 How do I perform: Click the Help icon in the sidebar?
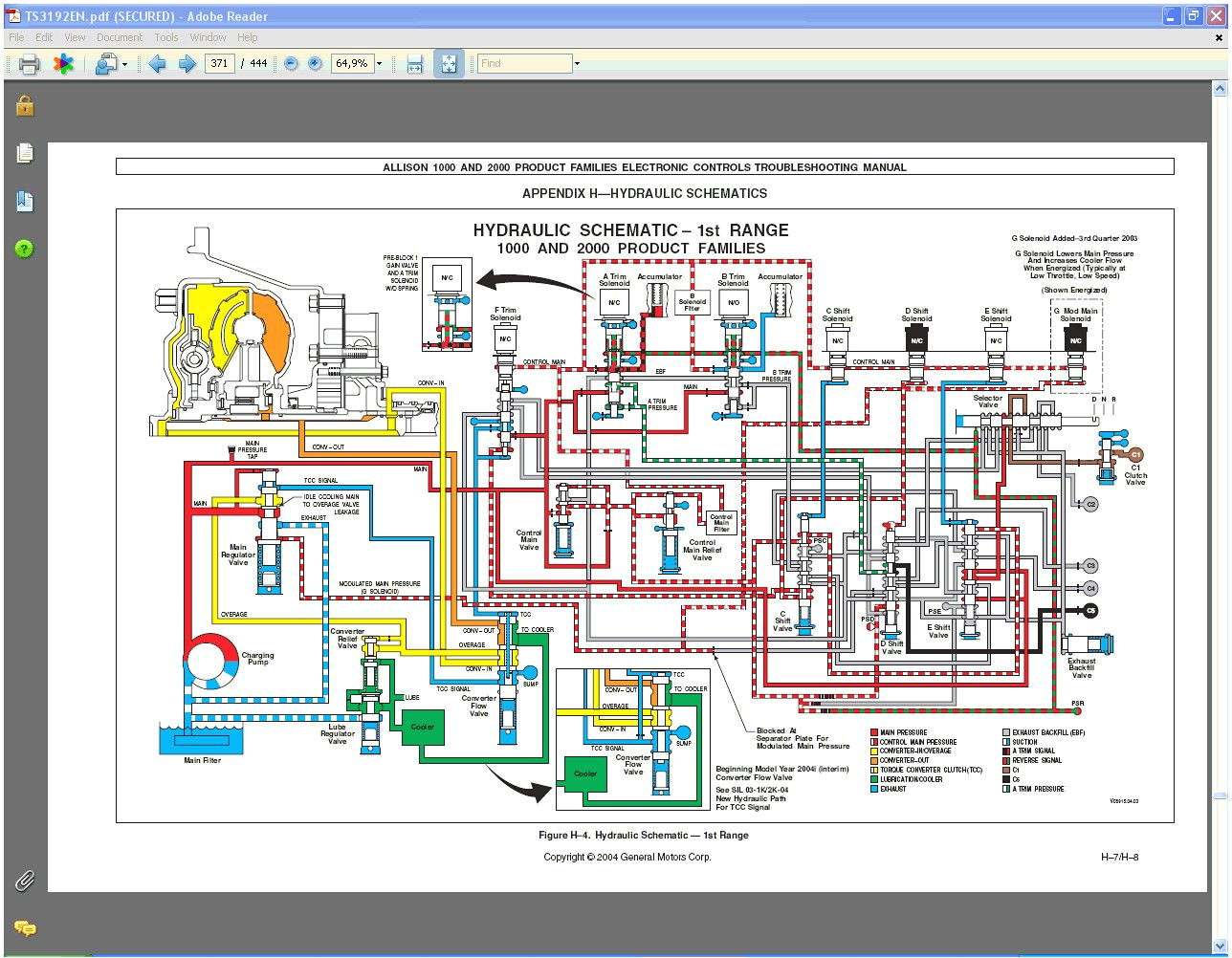(24, 250)
